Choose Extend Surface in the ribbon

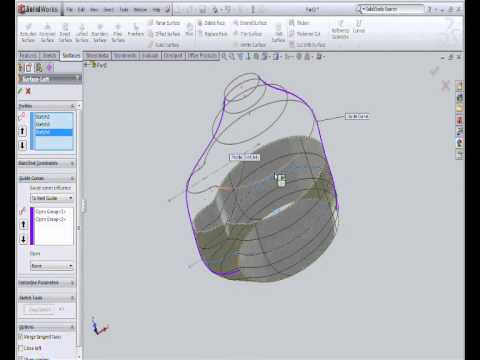[250, 23]
